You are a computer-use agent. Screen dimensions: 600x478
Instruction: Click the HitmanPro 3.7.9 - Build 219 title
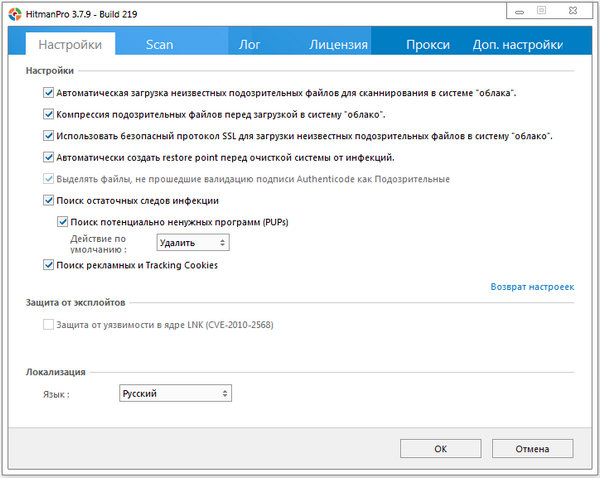point(82,15)
